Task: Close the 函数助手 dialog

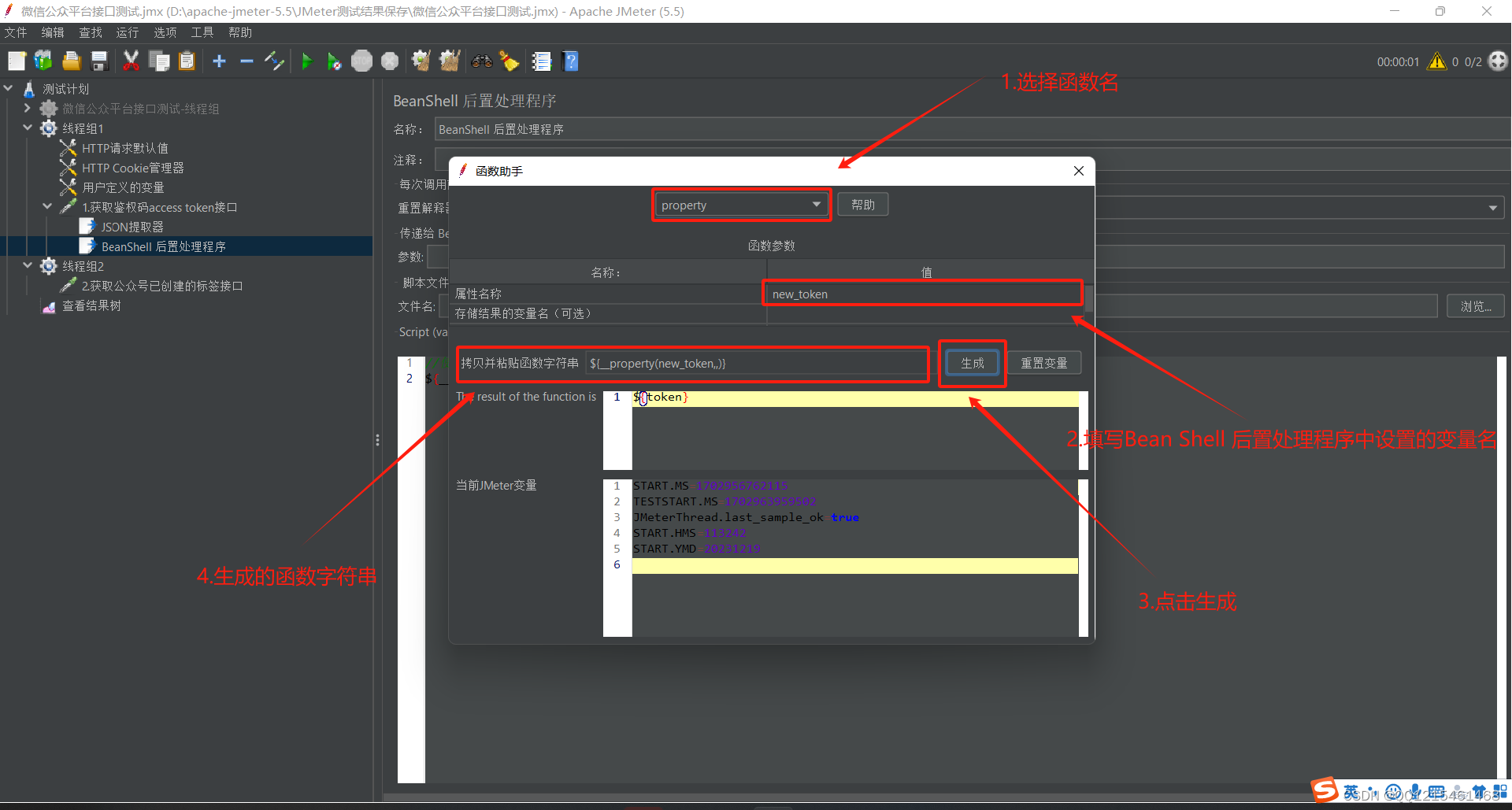Action: (x=1079, y=171)
